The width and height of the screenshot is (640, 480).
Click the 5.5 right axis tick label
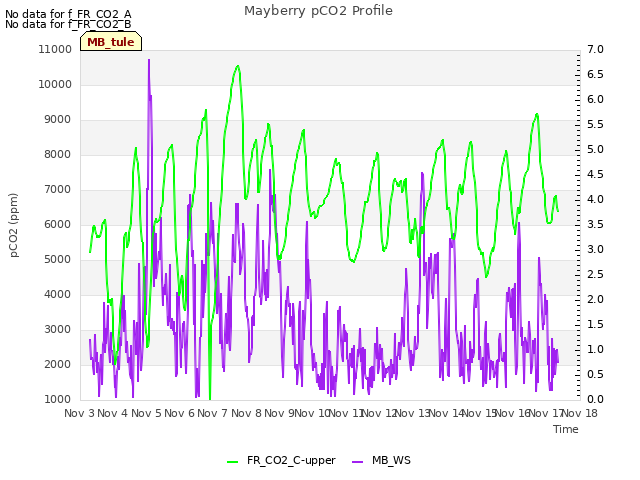click(595, 124)
